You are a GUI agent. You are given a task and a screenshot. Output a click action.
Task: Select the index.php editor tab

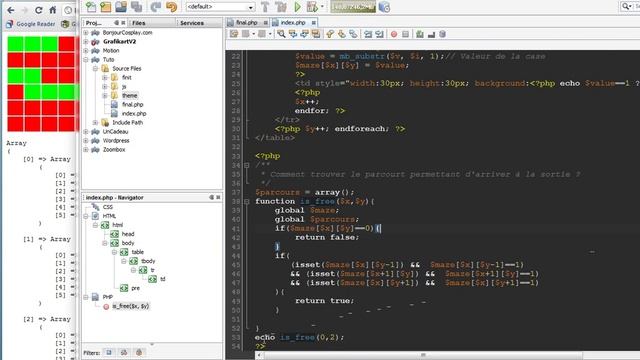[293, 22]
